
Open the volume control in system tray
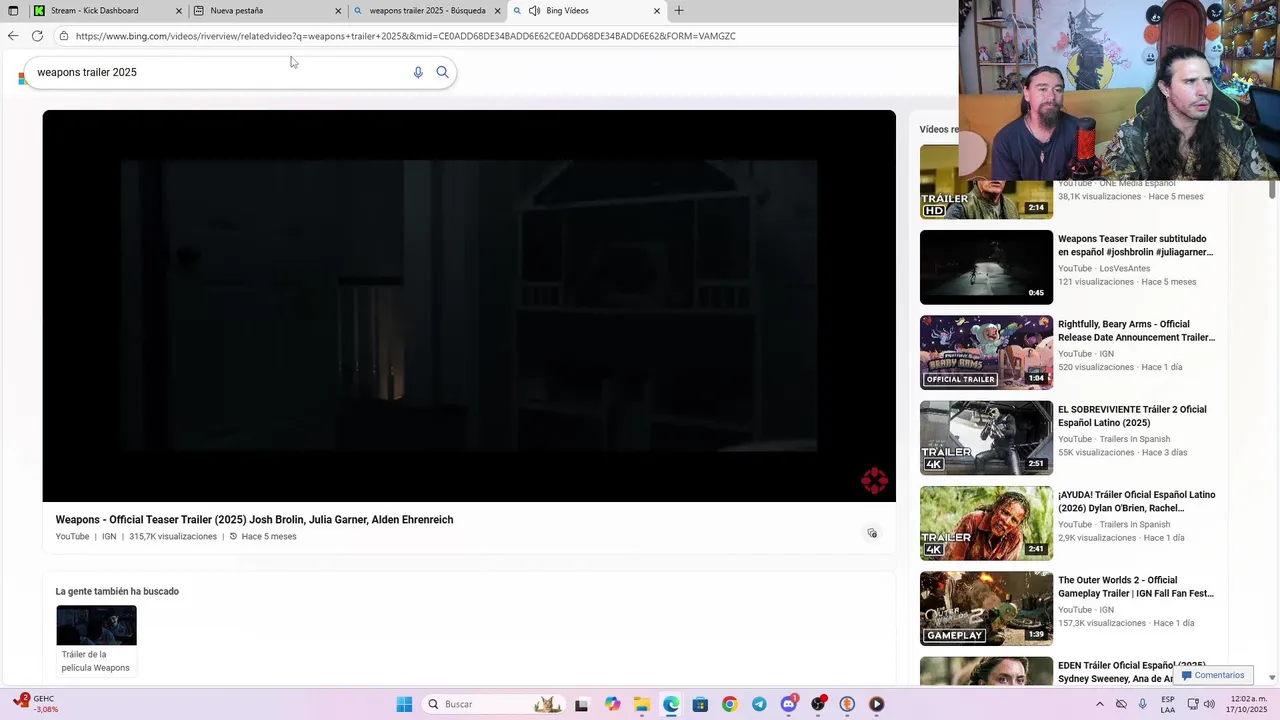(1208, 704)
